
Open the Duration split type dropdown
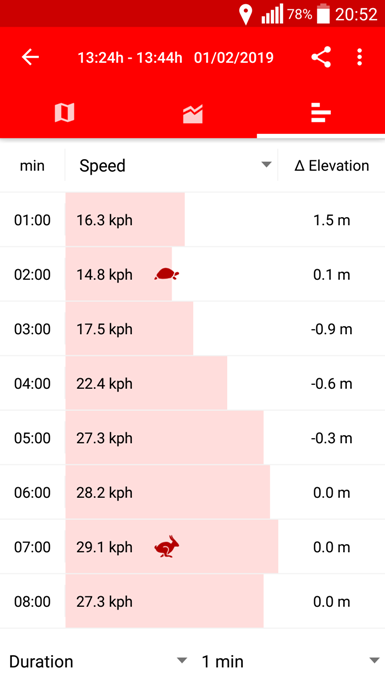tap(98, 661)
